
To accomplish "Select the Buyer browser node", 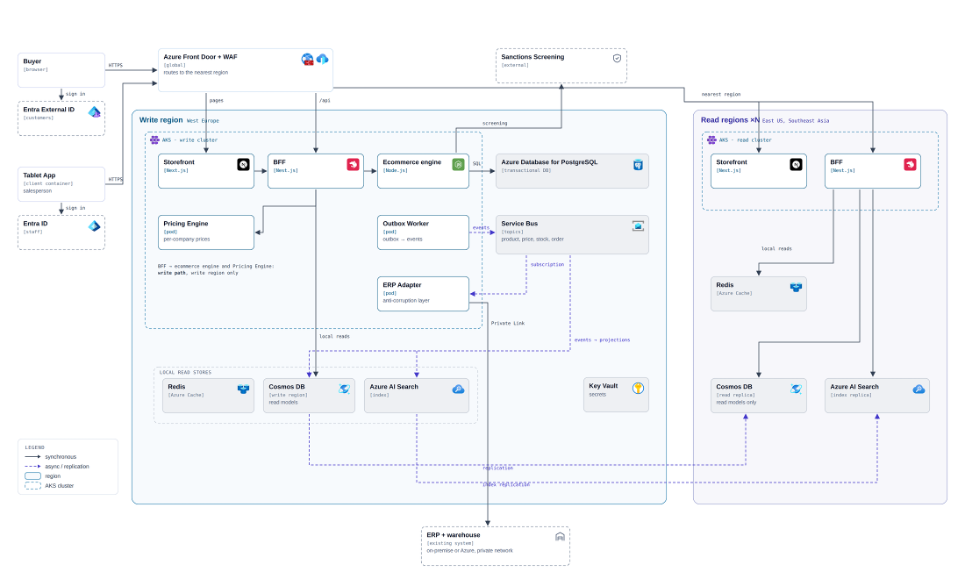I will pyautogui.click(x=61, y=70).
